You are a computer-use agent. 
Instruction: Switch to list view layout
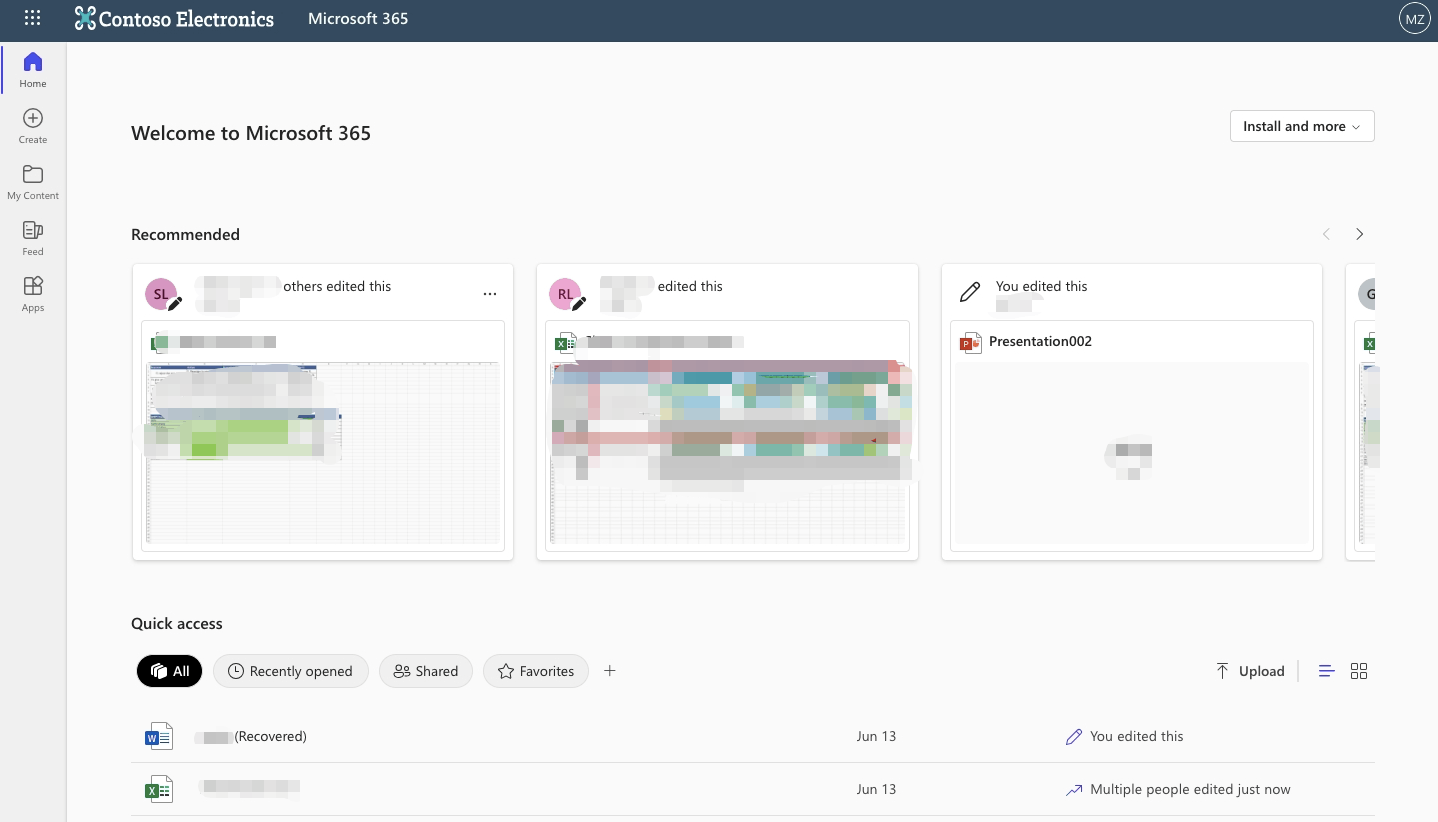1327,671
